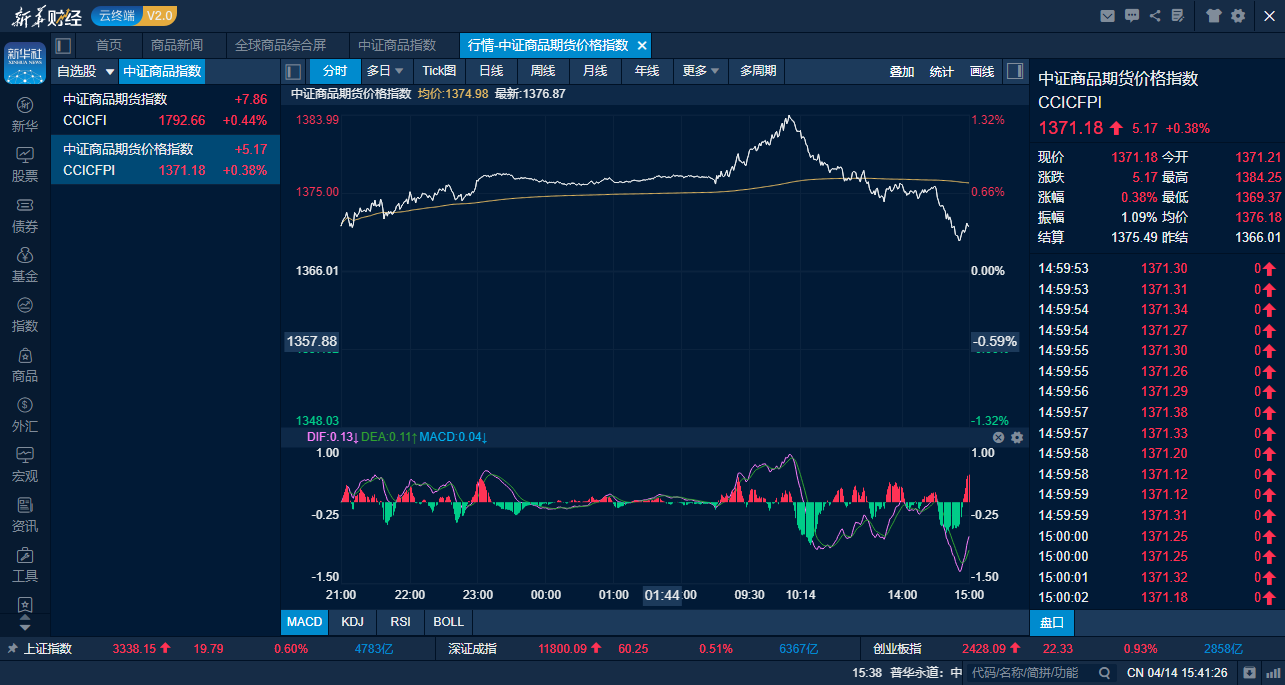Select the CCICFI 中证商品期货指数 row
Screen dimensions: 1285x685
pyautogui.click(x=165, y=110)
